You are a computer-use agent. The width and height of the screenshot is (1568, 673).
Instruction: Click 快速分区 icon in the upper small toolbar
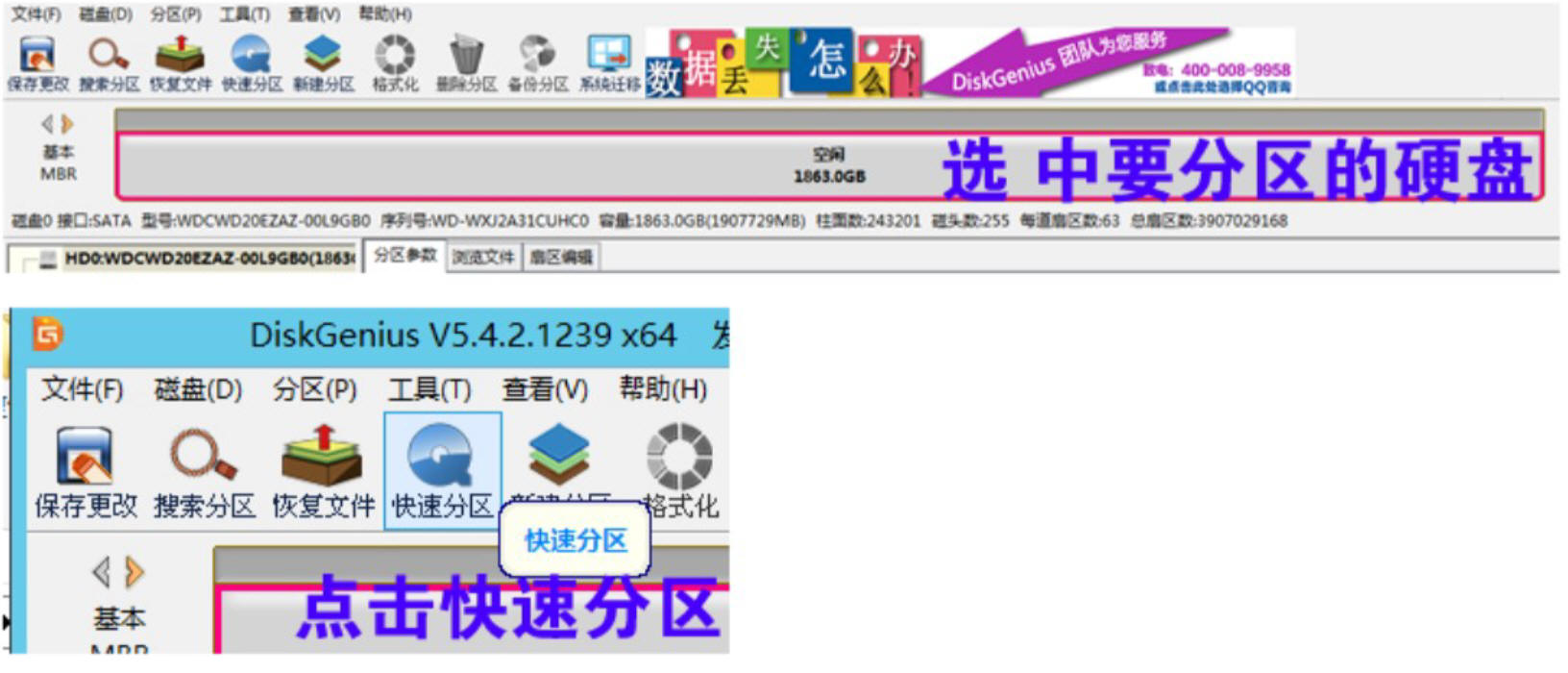tap(252, 54)
